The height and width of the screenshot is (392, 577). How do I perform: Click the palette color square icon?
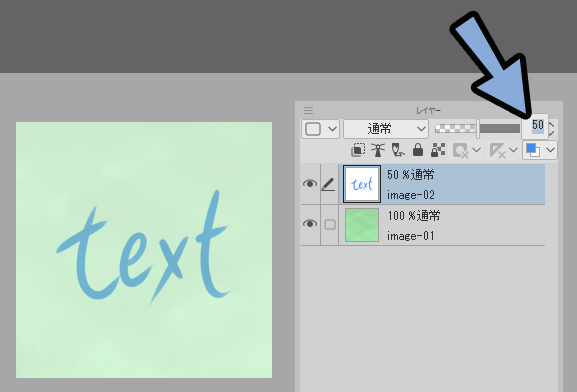click(313, 129)
